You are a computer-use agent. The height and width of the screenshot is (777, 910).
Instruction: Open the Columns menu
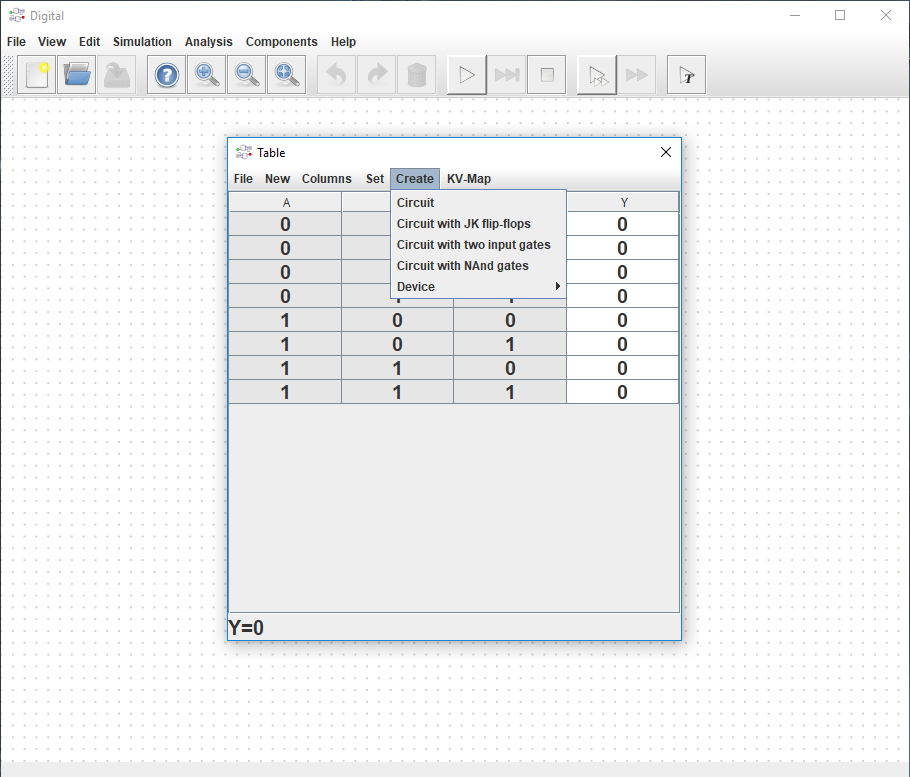coord(326,179)
